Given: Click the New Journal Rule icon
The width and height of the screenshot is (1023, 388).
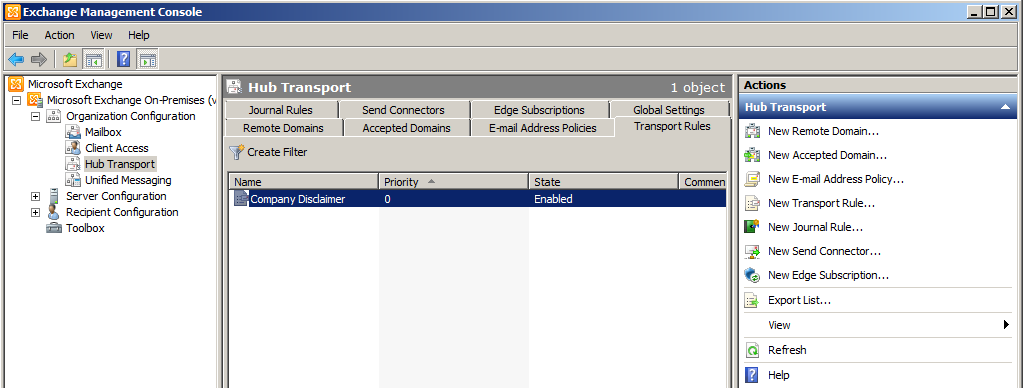Looking at the screenshot, I should point(752,227).
